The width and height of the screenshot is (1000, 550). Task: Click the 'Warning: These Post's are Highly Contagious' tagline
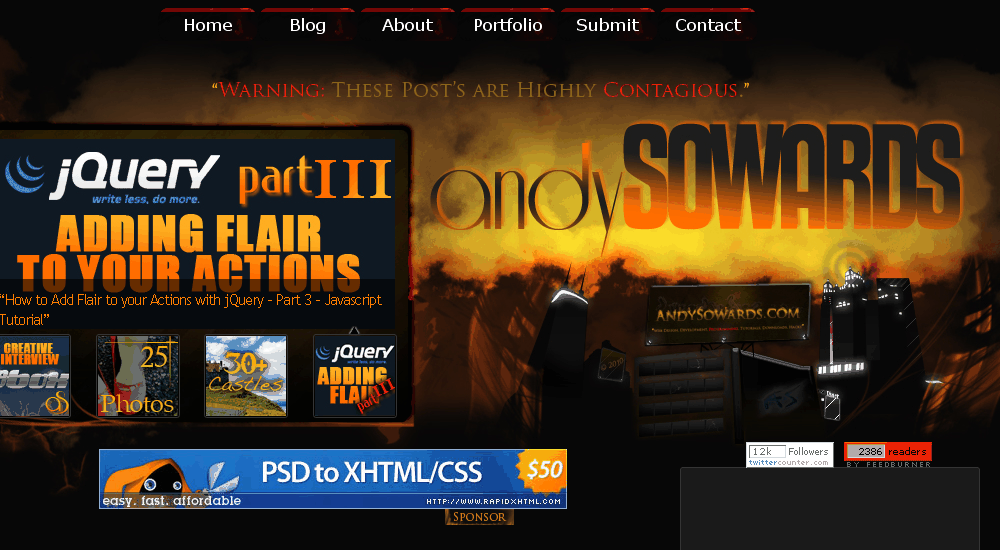click(x=481, y=90)
